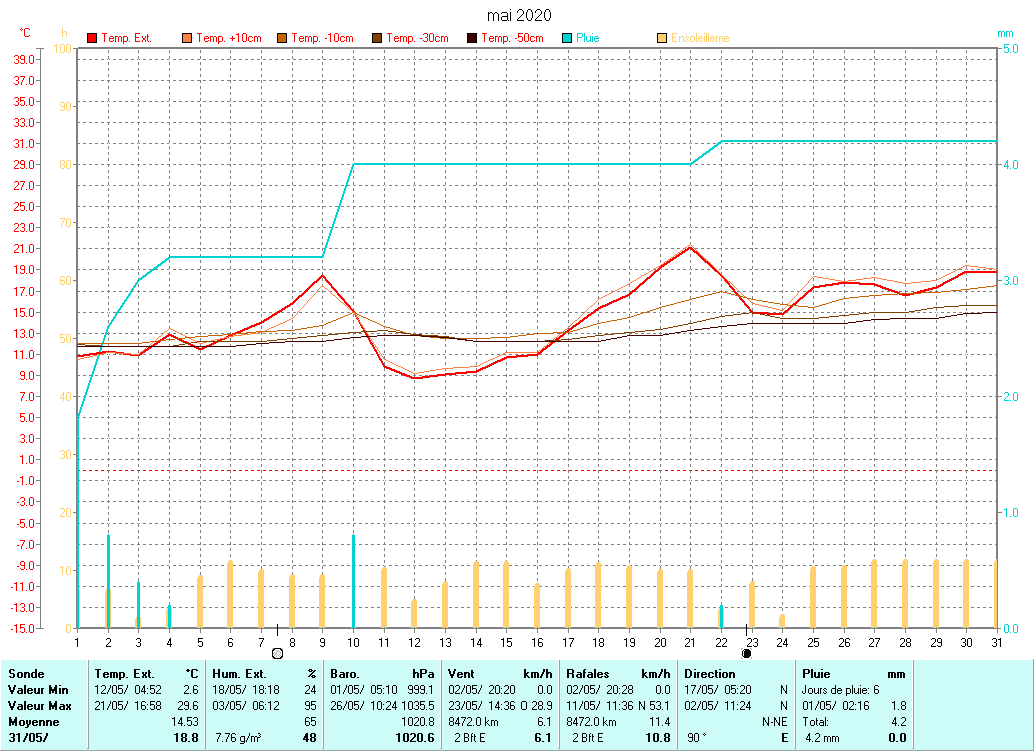The width and height of the screenshot is (1034, 751).
Task: Click the orange Temp. +10cm legend swatch
Action: (x=187, y=38)
